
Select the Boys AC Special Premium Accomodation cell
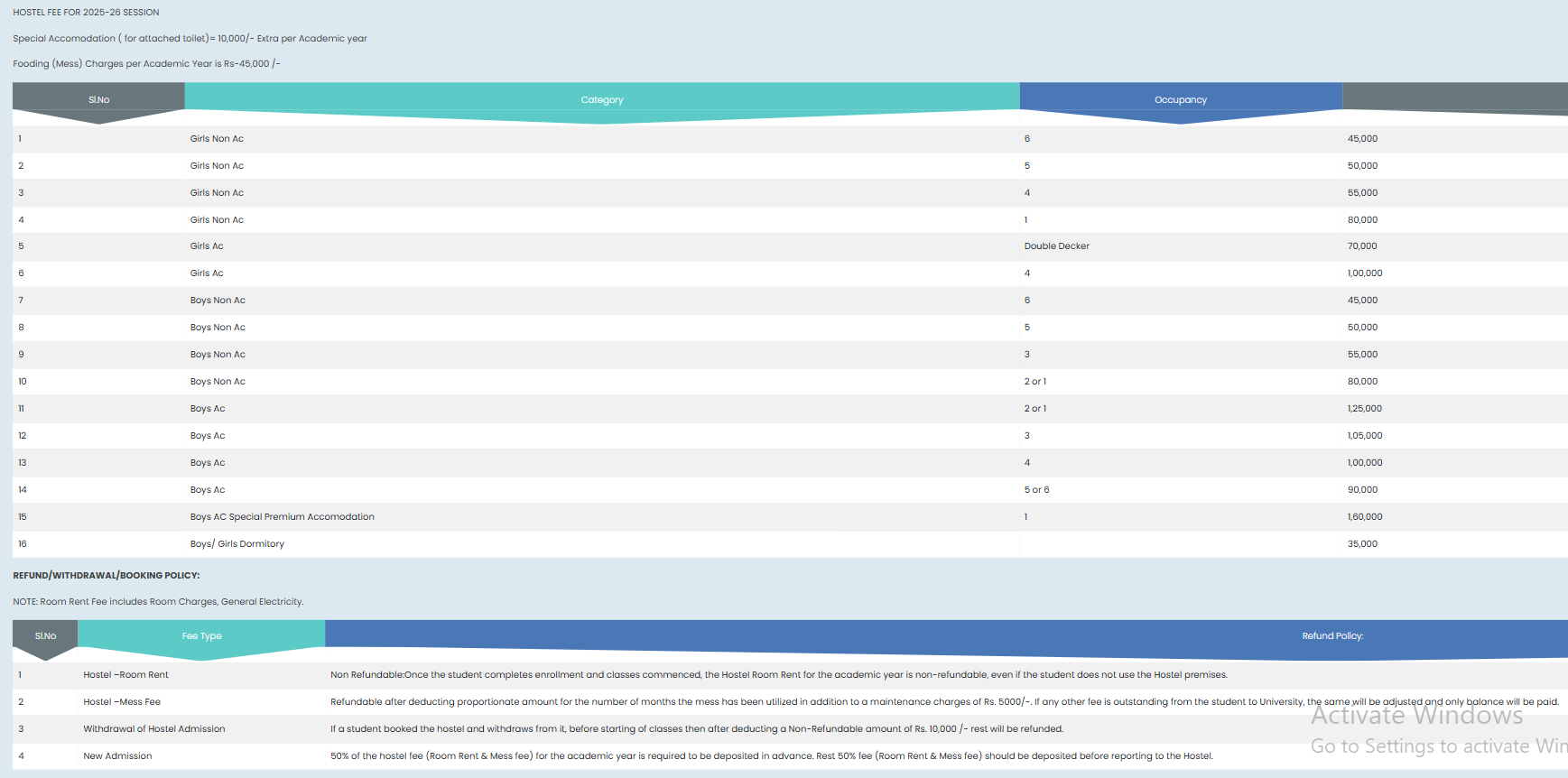click(x=282, y=517)
